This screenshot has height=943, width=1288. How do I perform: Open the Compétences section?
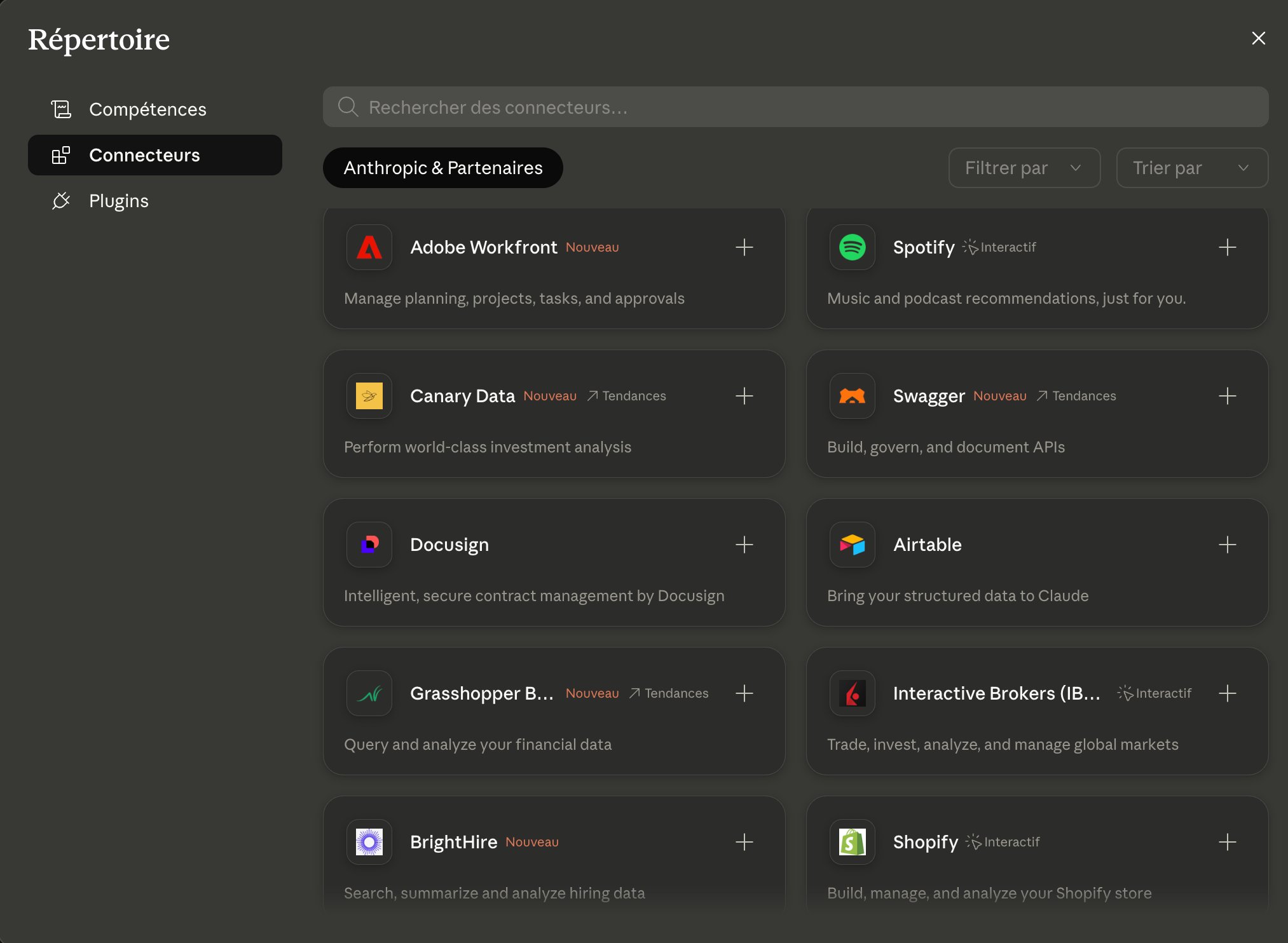tap(155, 109)
